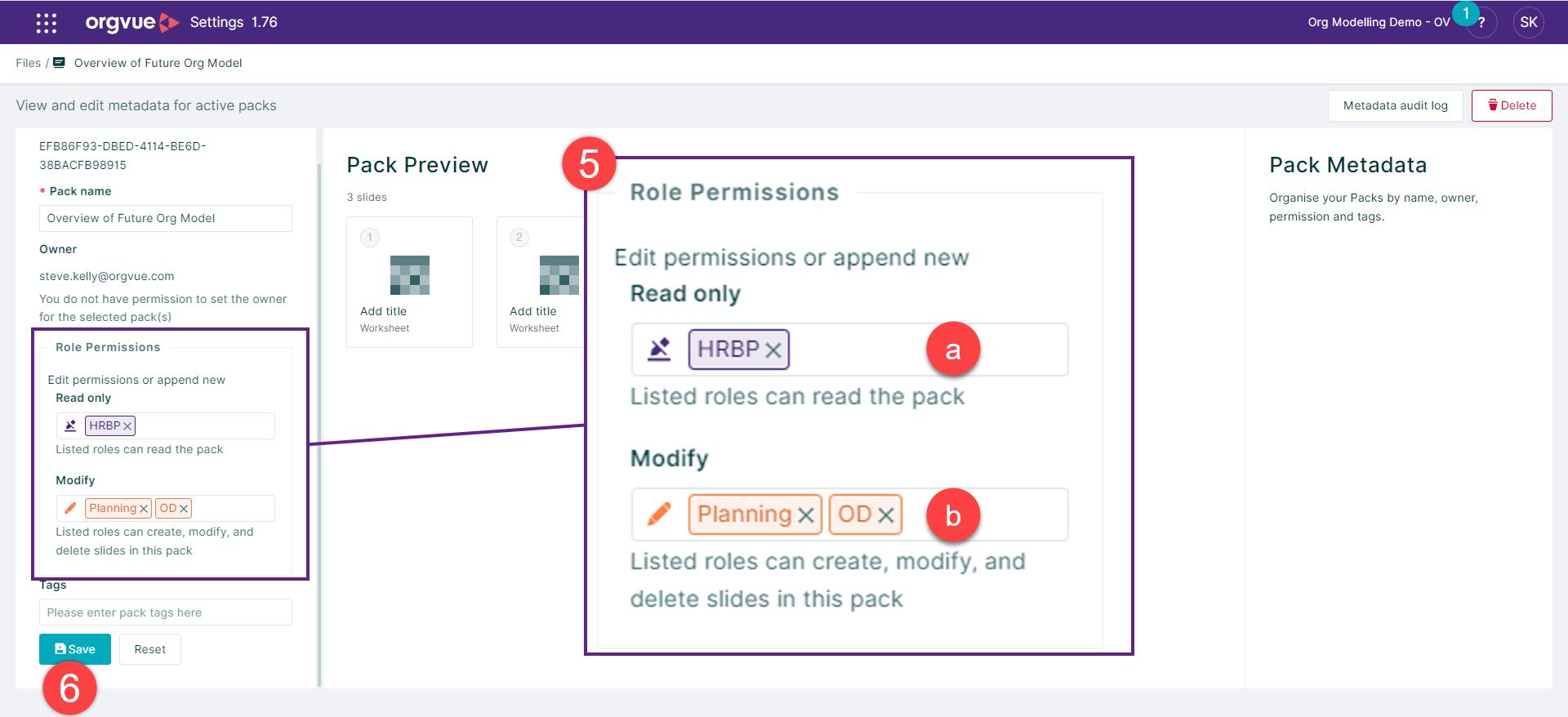Delete the selected pack
The height and width of the screenshot is (717, 1568).
1512,105
